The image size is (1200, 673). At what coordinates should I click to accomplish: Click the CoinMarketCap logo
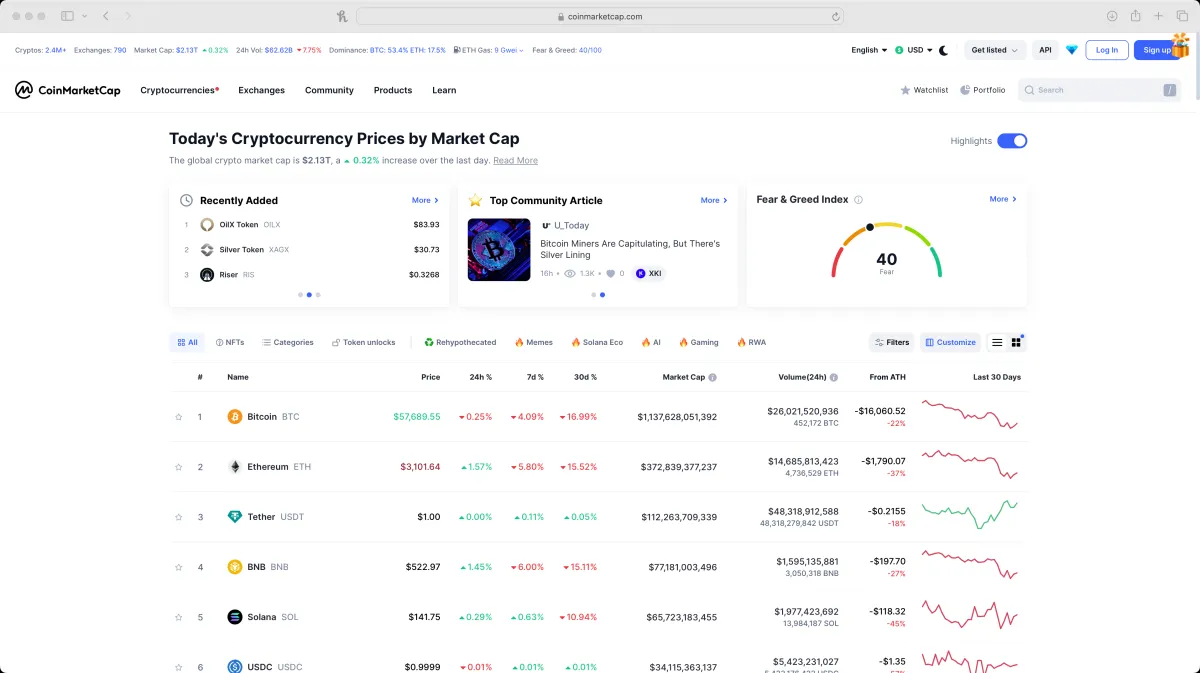coord(68,90)
